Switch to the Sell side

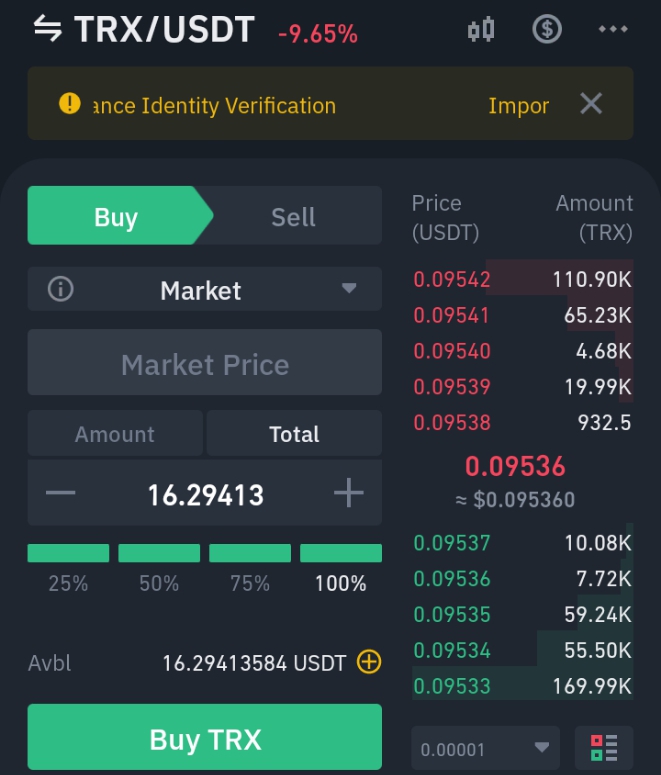(x=293, y=216)
